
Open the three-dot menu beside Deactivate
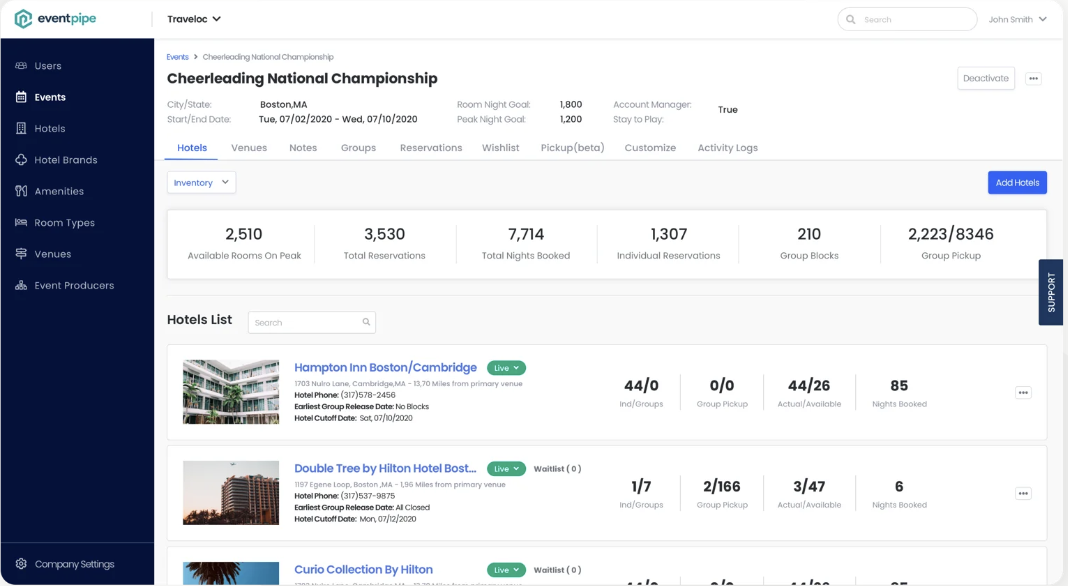1034,79
